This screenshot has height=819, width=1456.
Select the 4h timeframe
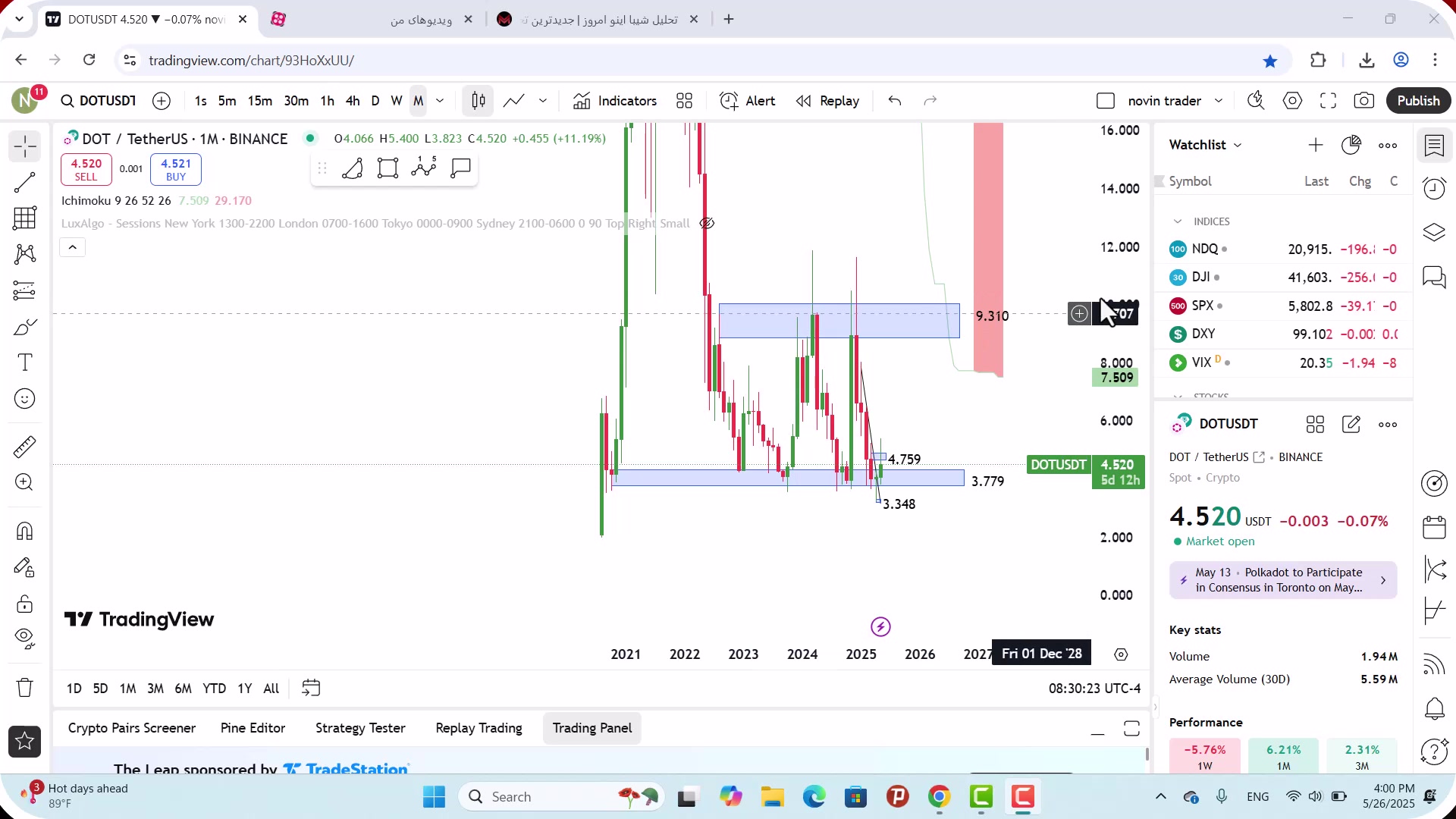pyautogui.click(x=353, y=101)
